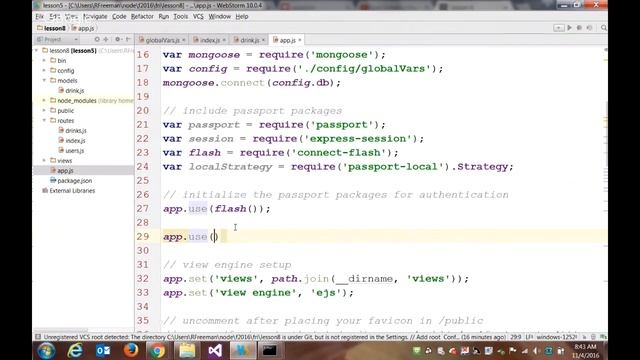
Task: Expand the config folder
Action: pos(44,71)
